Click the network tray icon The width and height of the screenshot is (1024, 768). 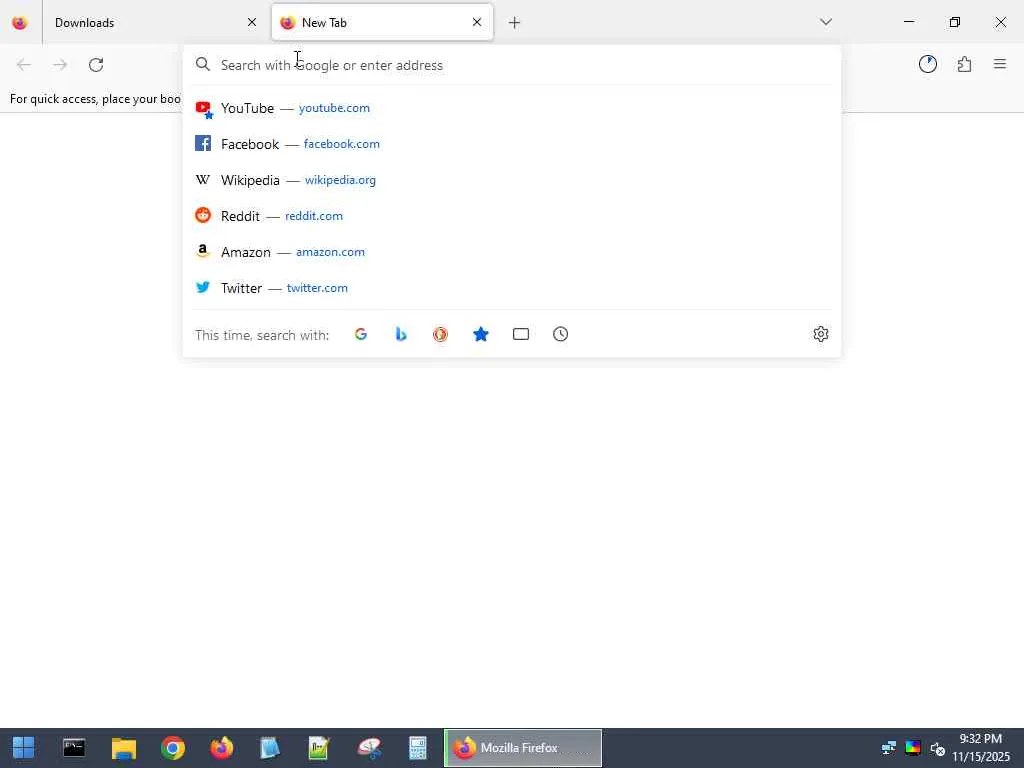point(888,748)
